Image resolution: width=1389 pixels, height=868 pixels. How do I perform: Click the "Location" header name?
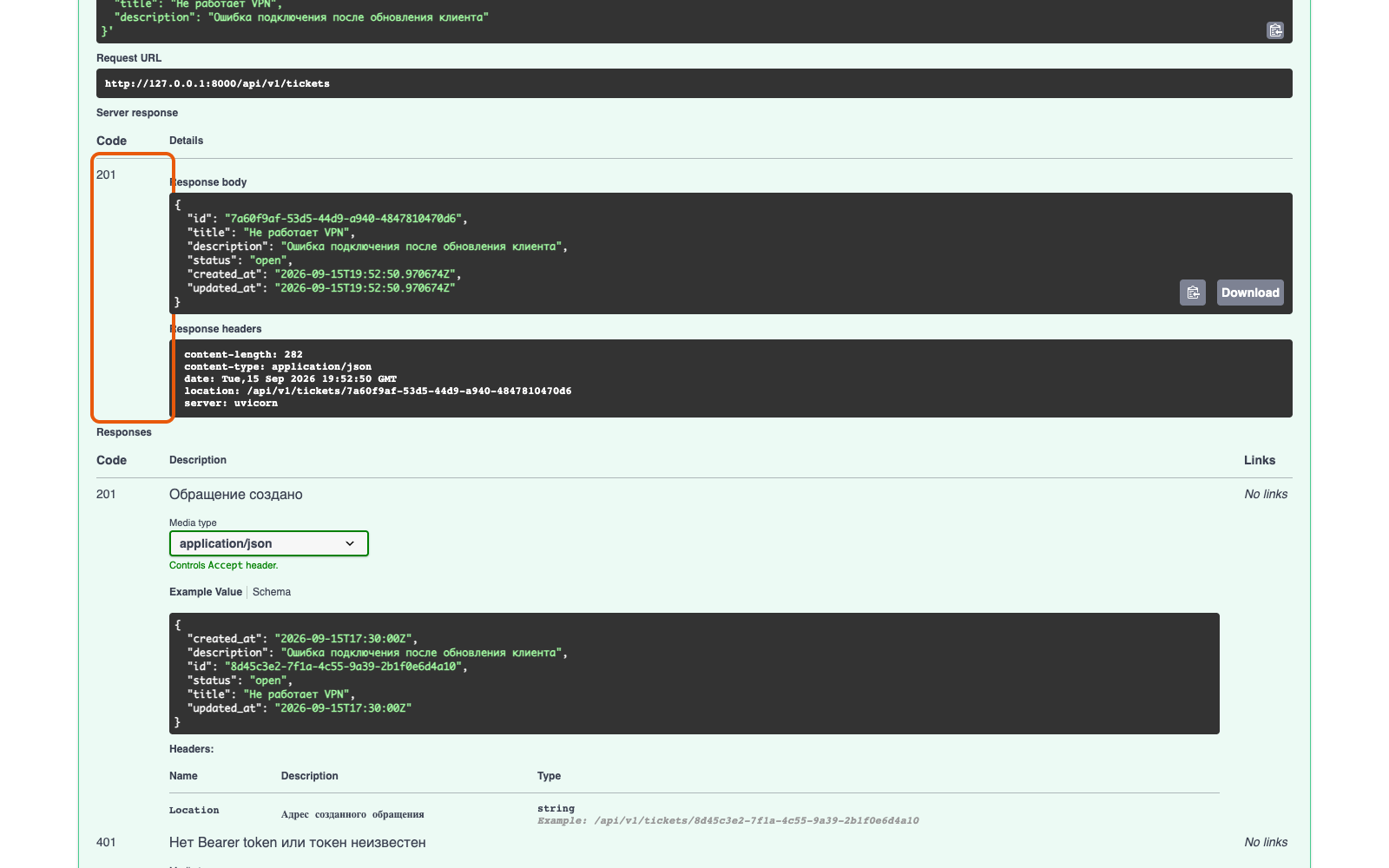pyautogui.click(x=194, y=810)
